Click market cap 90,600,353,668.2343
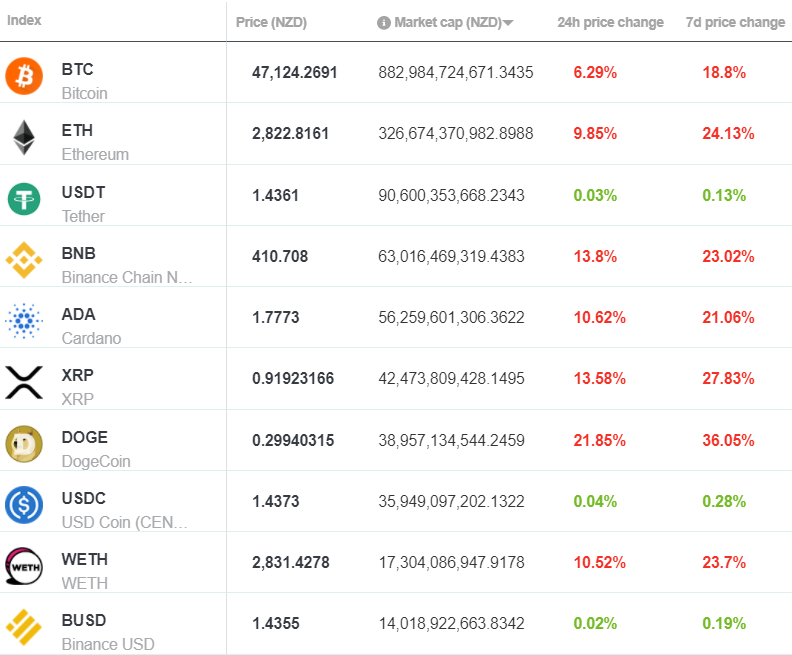The height and width of the screenshot is (655, 792). pos(452,195)
